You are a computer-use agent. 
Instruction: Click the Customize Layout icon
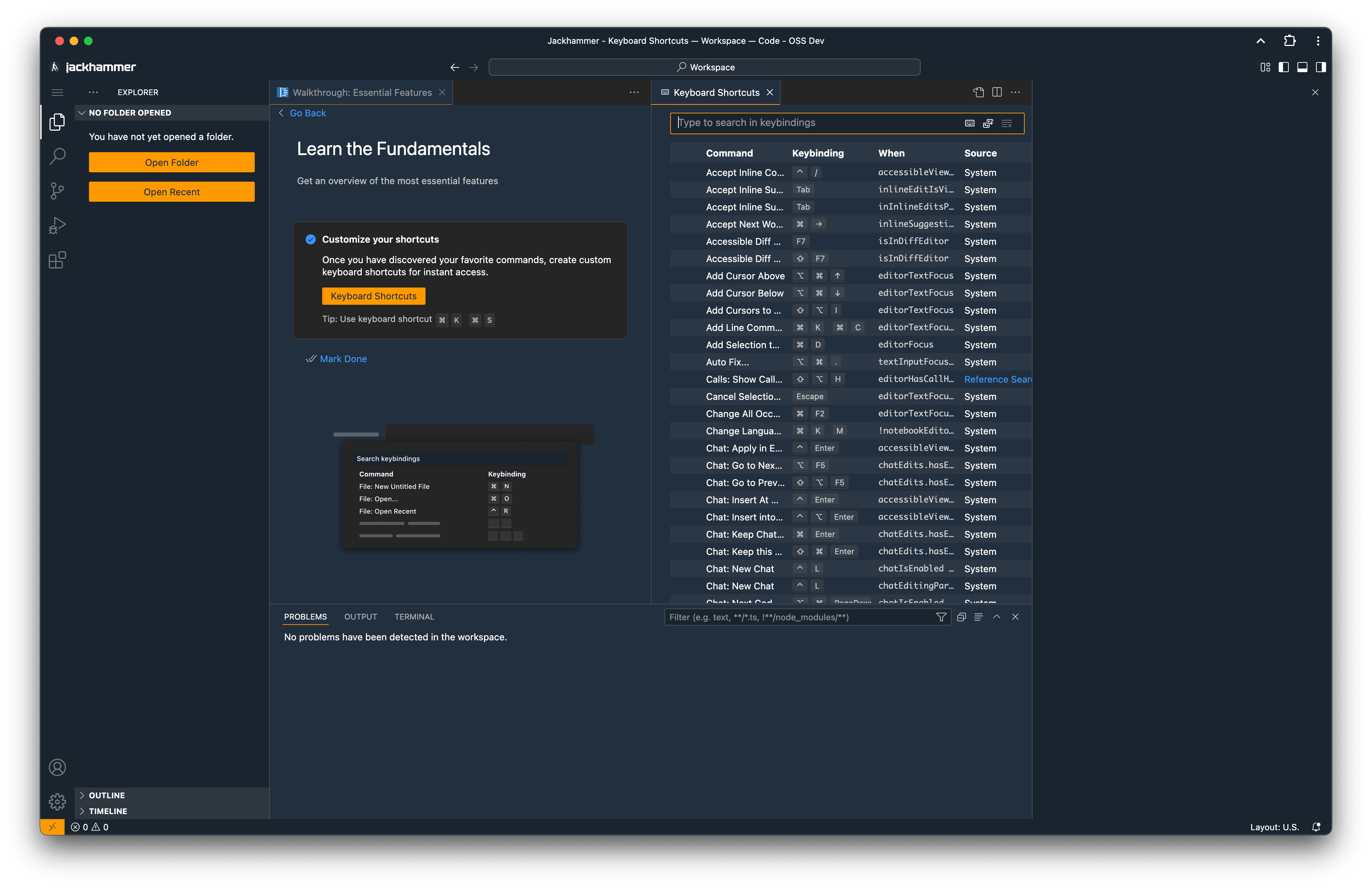(x=1265, y=67)
